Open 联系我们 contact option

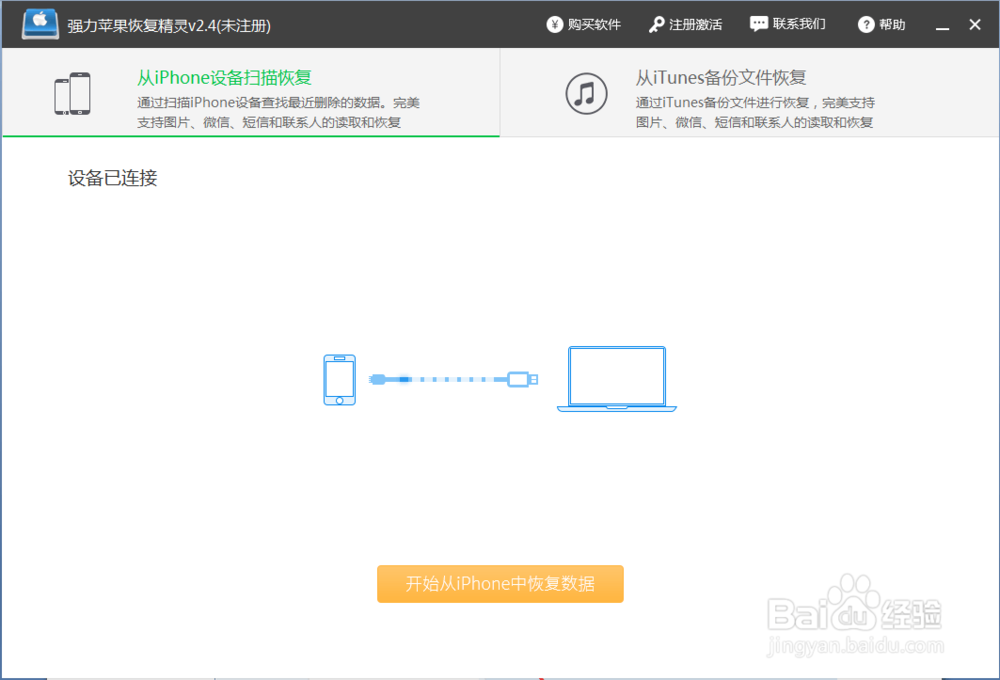click(788, 24)
